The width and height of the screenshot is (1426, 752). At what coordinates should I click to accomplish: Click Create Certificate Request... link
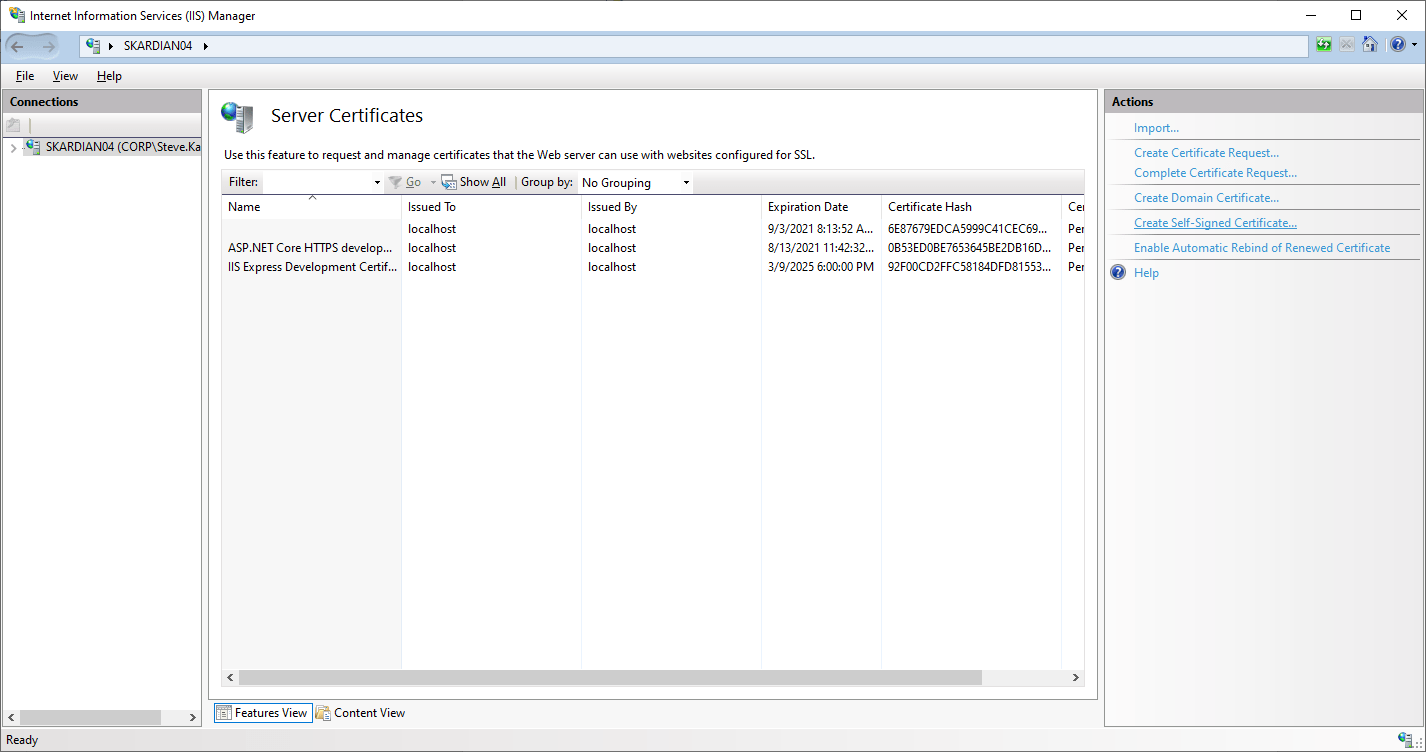(x=1206, y=153)
